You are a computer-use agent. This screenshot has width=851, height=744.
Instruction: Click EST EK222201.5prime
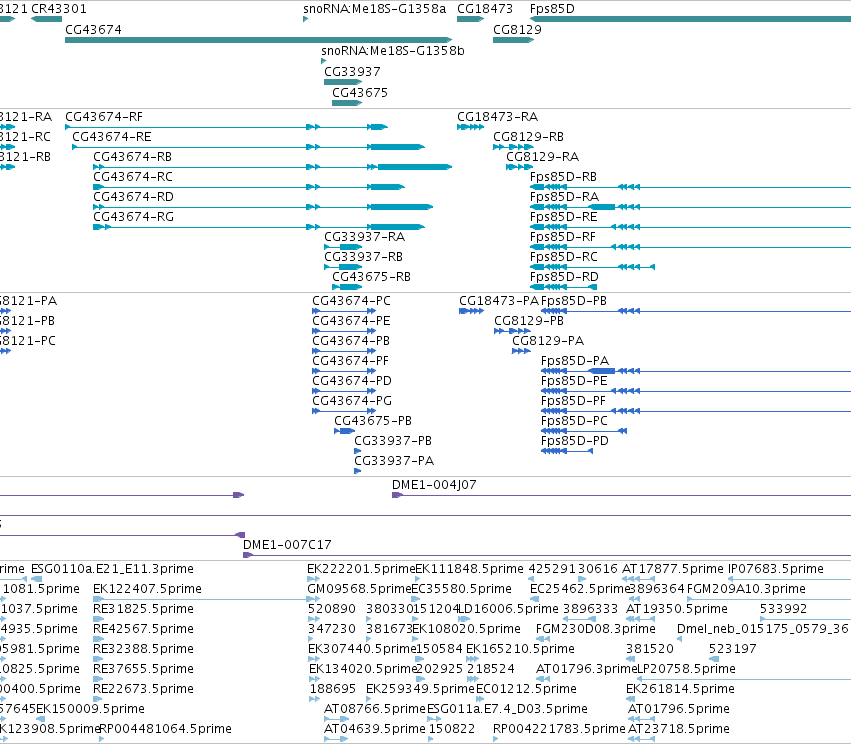click(x=361, y=569)
